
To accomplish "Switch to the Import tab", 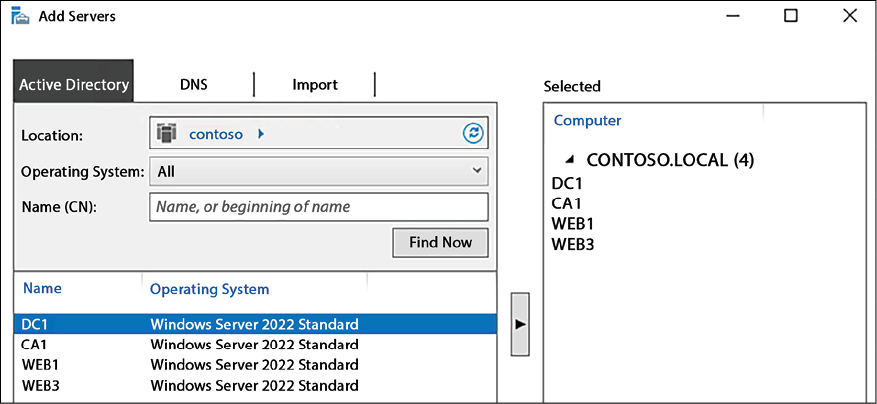I will point(315,84).
